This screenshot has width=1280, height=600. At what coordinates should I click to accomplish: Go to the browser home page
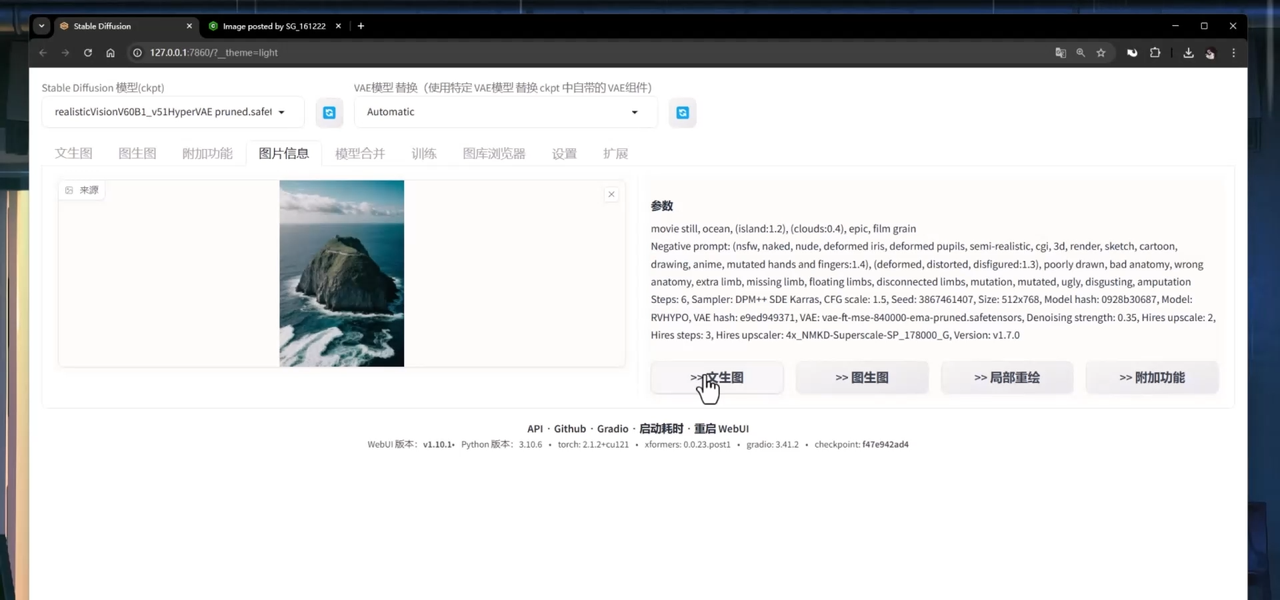(x=110, y=53)
